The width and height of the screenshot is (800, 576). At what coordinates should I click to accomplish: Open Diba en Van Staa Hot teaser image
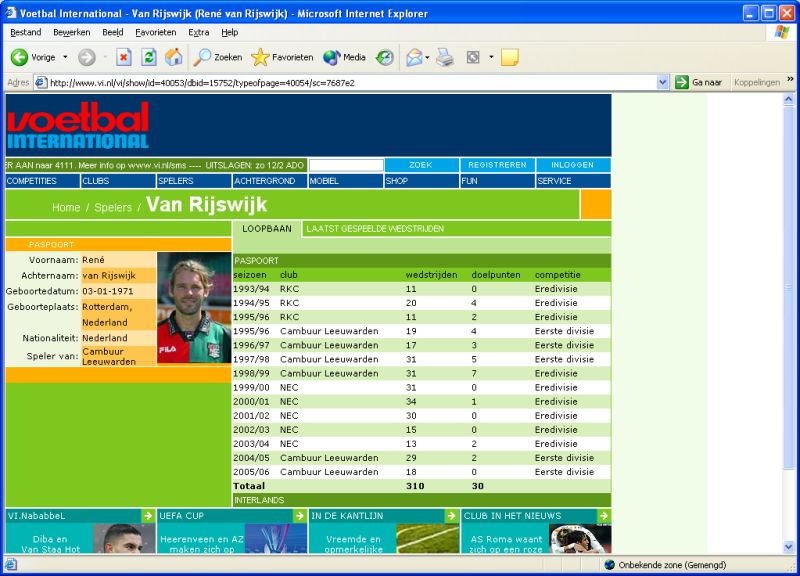(124, 538)
